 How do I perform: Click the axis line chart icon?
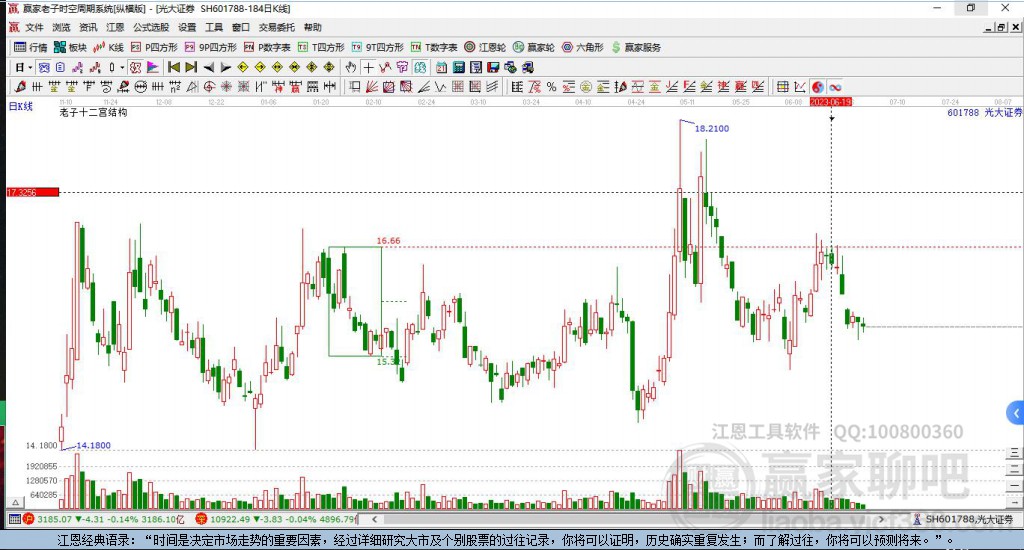[800, 87]
